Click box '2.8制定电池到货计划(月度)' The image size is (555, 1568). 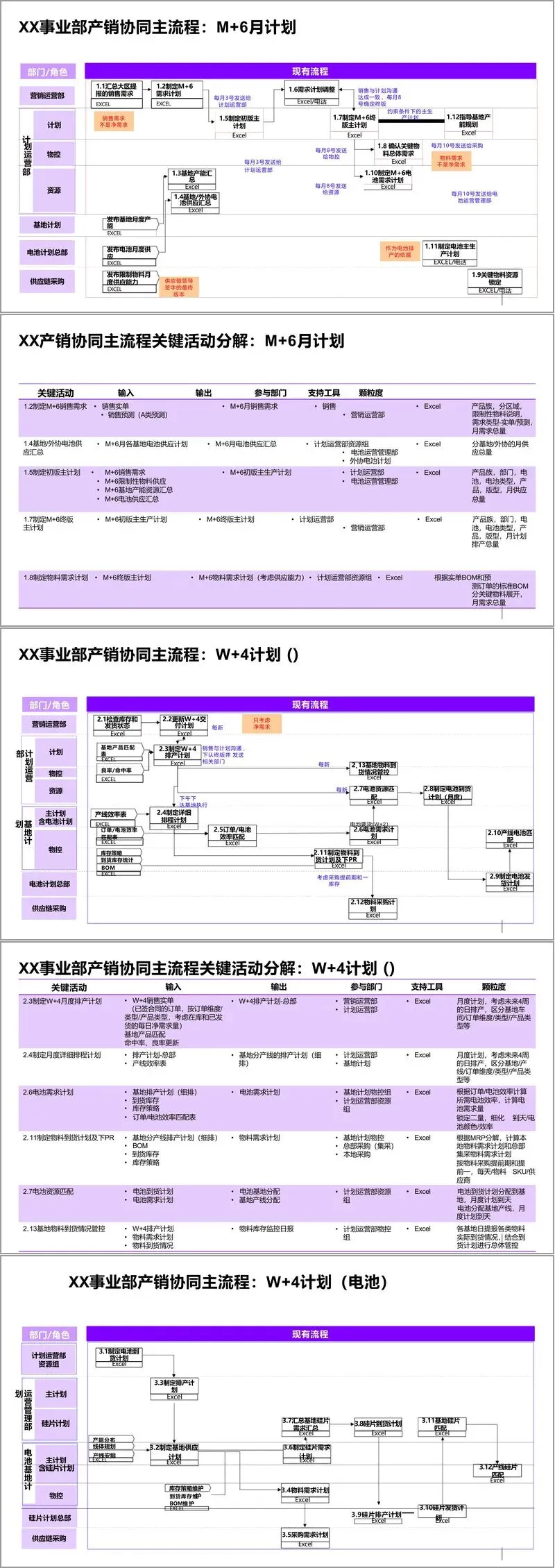click(x=448, y=795)
